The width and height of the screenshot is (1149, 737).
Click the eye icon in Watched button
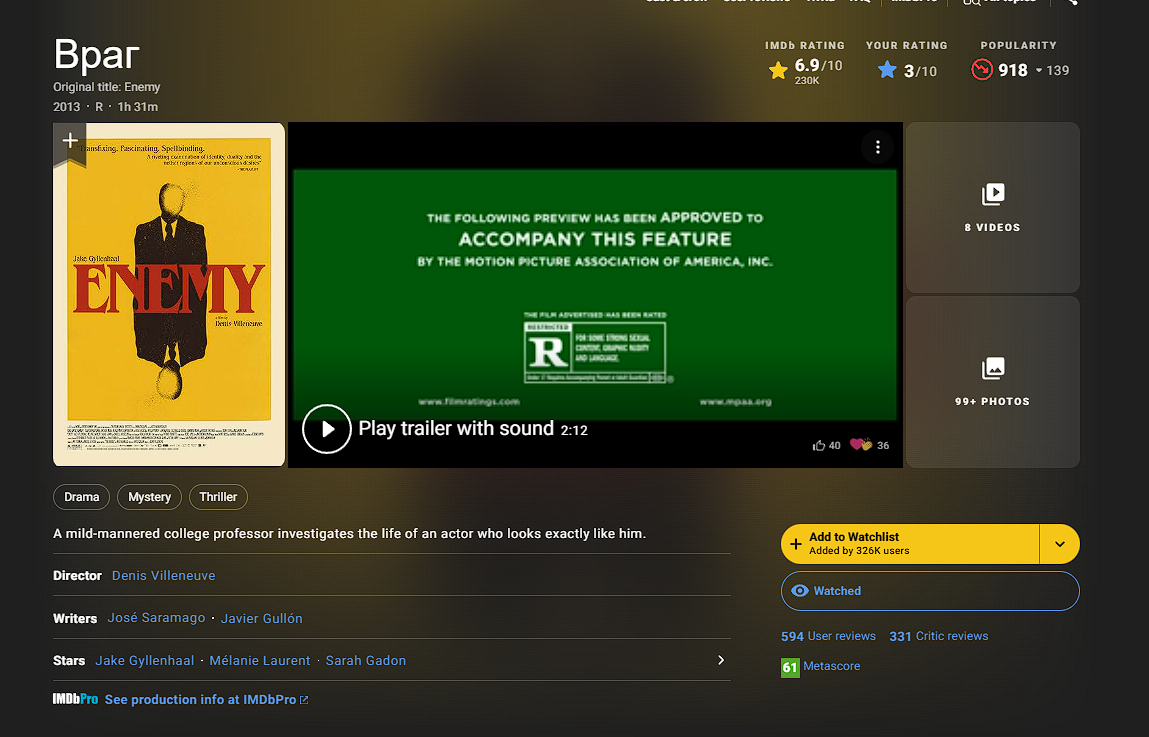pyautogui.click(x=800, y=590)
